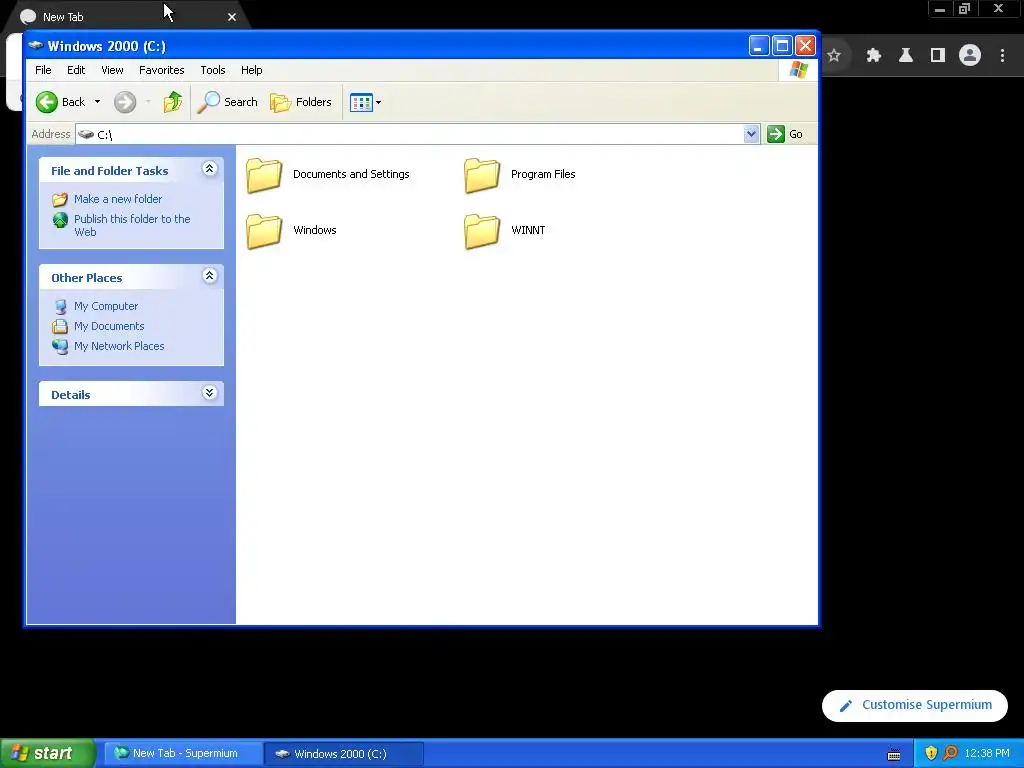Open the Back history dropdown arrow

(97, 102)
